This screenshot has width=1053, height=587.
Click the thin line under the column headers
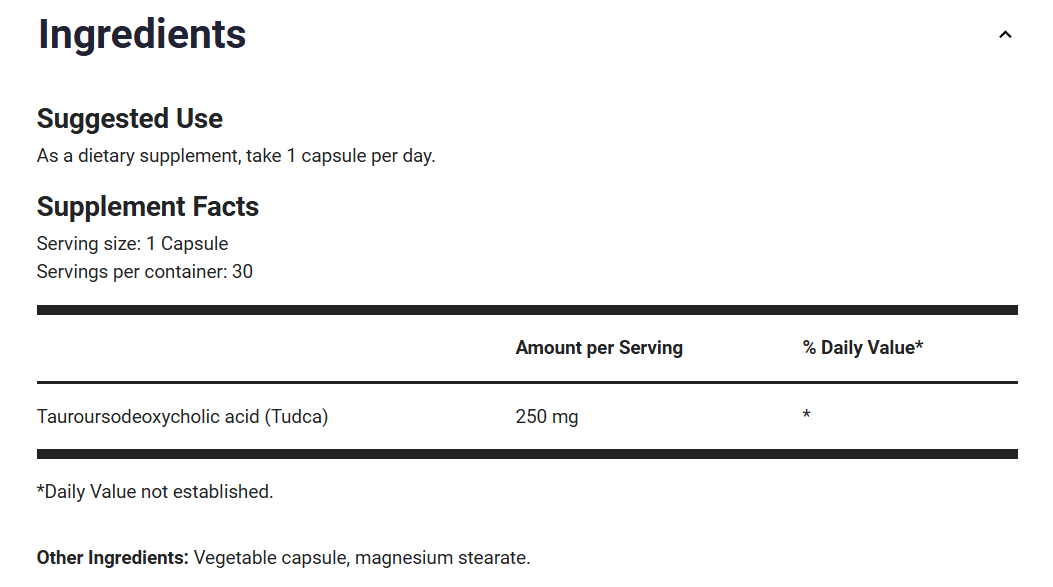tap(527, 382)
